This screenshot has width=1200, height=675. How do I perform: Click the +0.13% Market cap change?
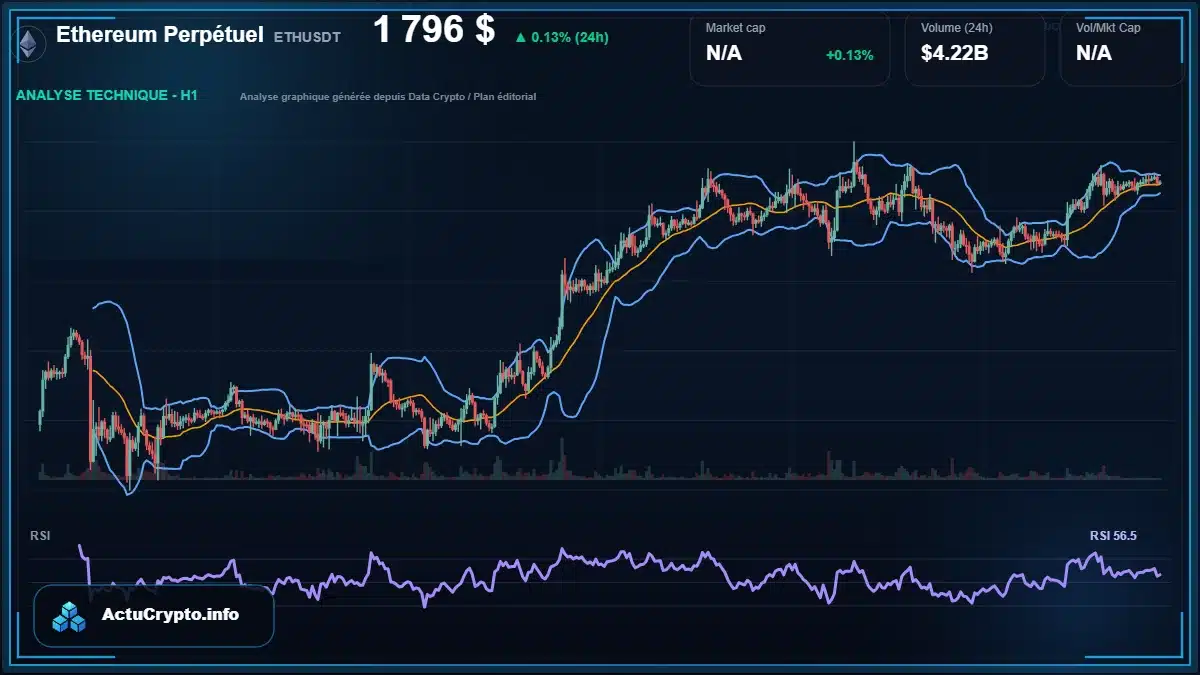tap(849, 55)
